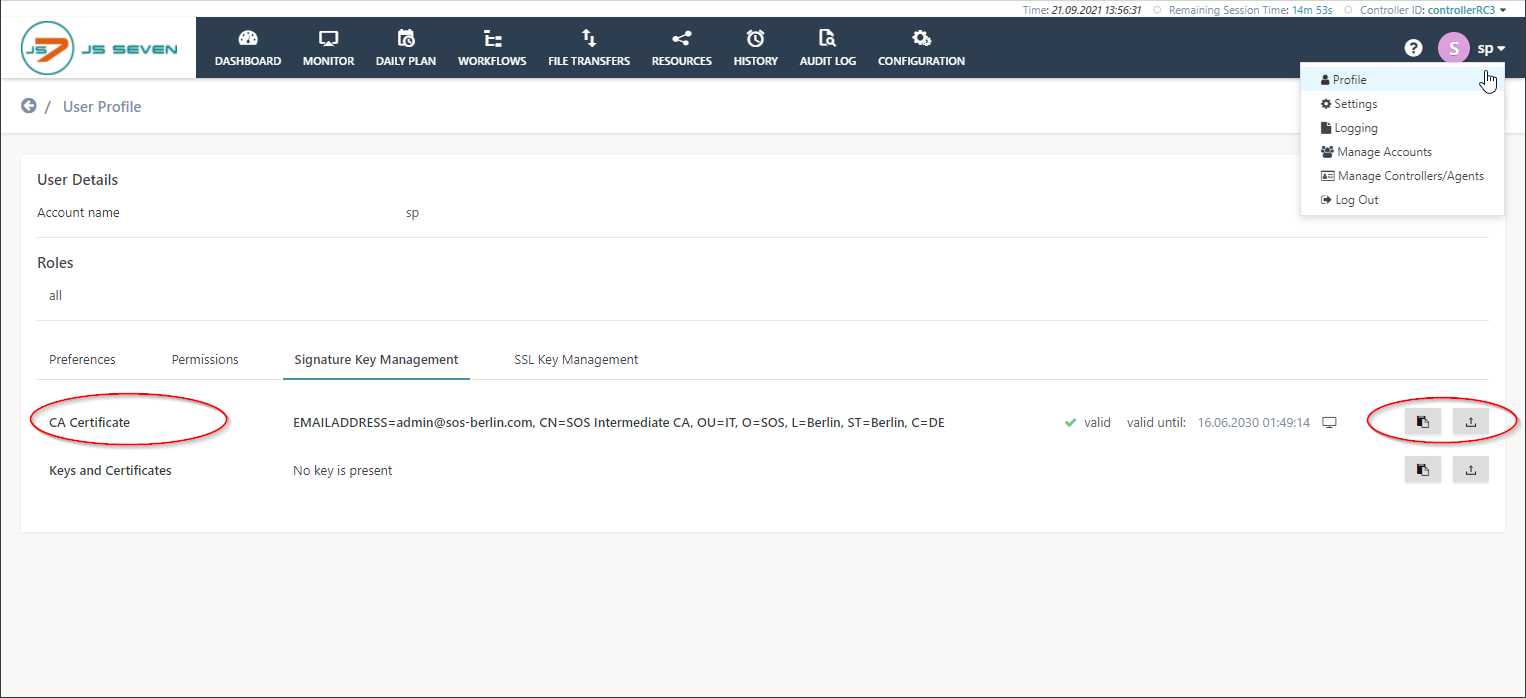
Task: Click the Time 21.09.2021 display
Action: tap(1082, 9)
